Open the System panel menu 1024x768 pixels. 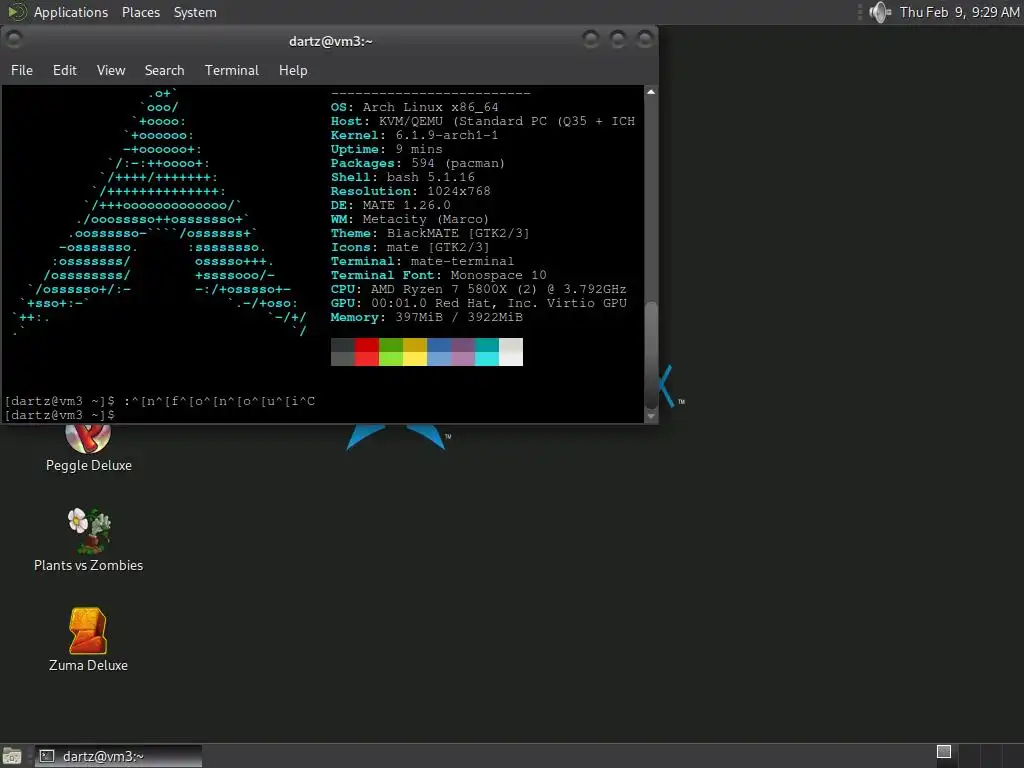pos(195,12)
